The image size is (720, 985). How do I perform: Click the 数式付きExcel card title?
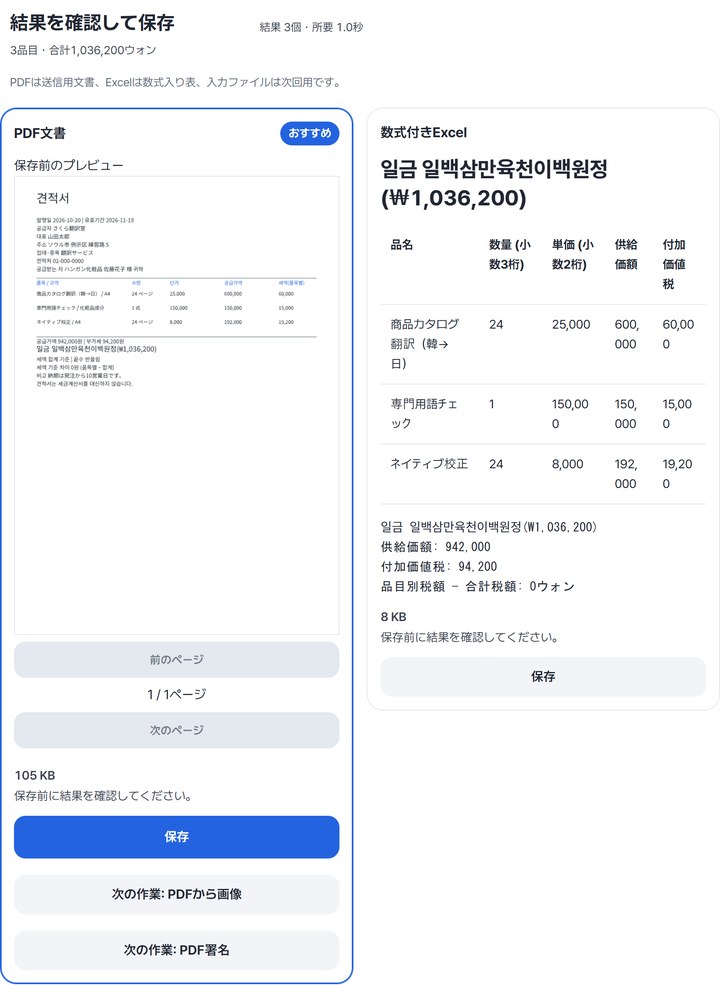tap(423, 133)
